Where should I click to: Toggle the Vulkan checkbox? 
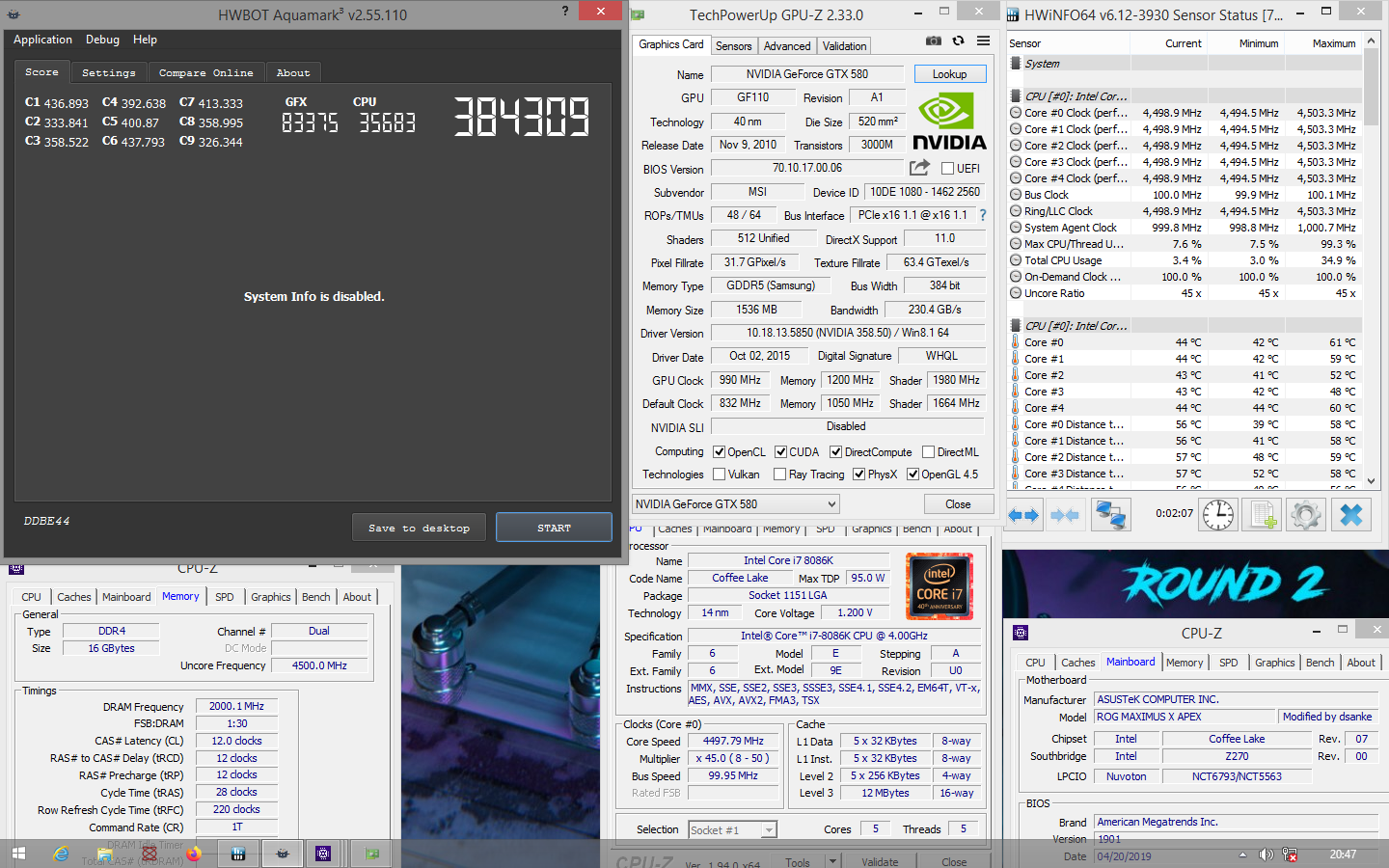click(x=719, y=475)
